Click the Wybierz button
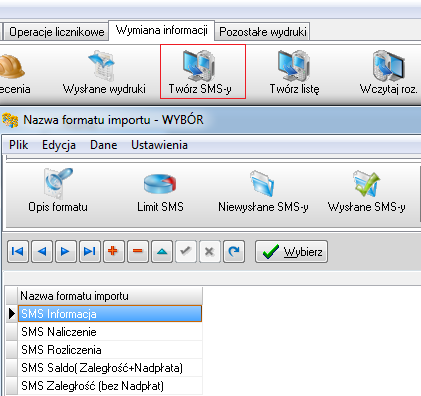The image size is (421, 396). coord(291,251)
